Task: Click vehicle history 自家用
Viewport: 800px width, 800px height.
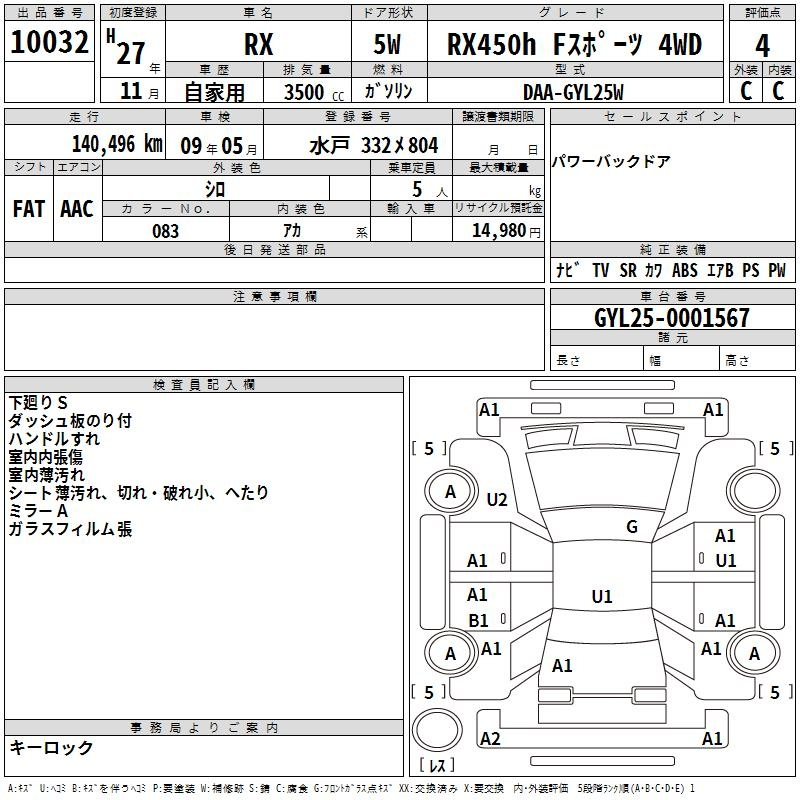Action: pyautogui.click(x=215, y=92)
